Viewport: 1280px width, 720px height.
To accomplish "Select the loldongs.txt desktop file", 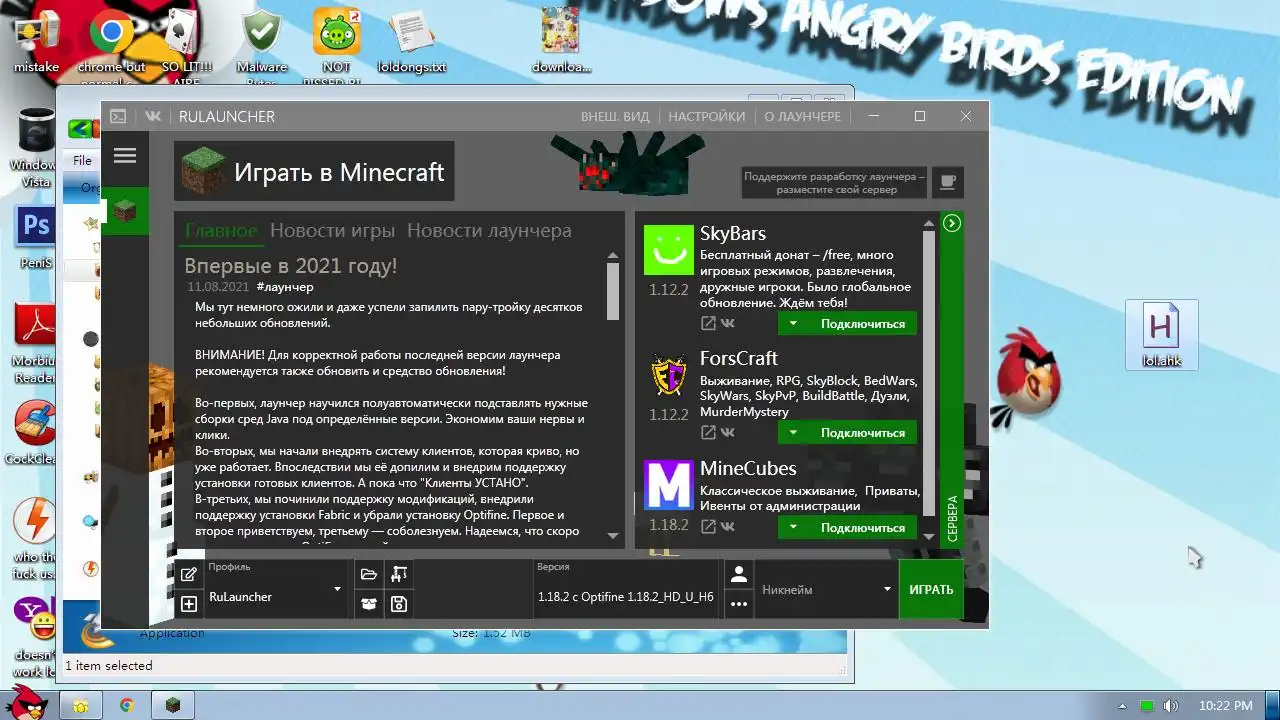I will click(x=411, y=42).
